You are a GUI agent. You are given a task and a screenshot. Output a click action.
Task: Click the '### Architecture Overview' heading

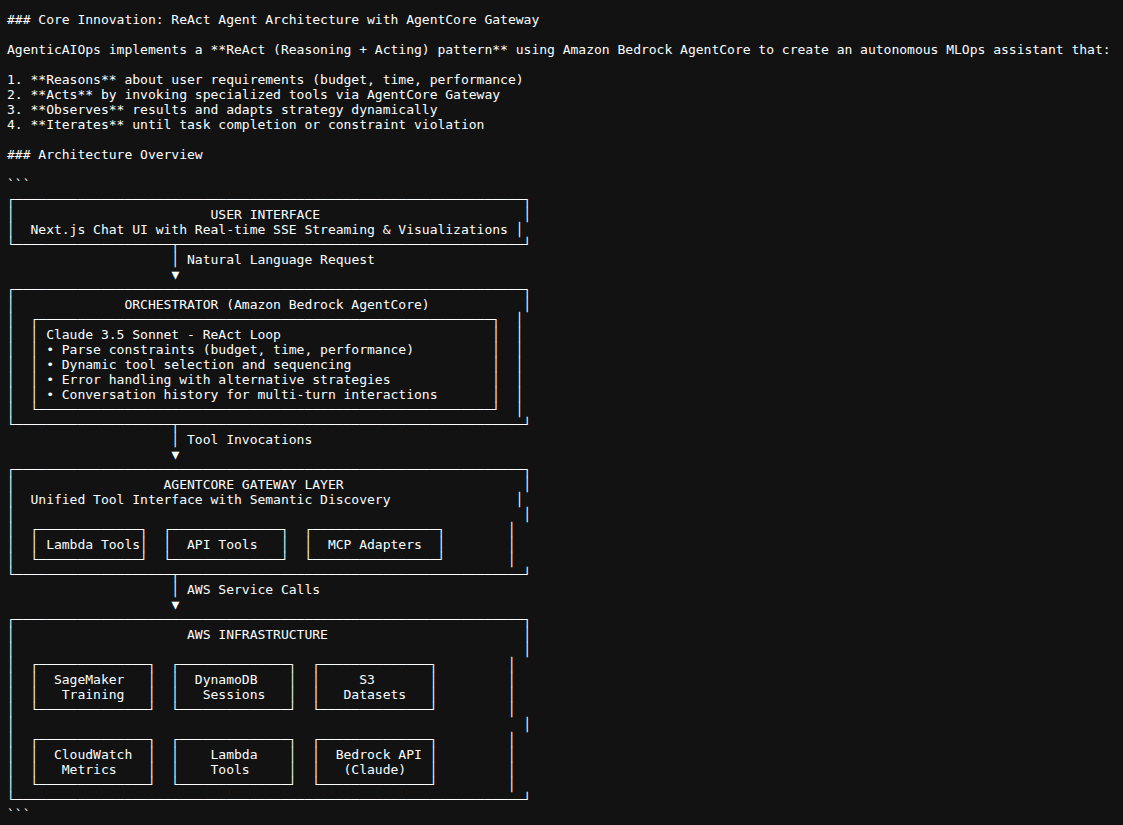tap(105, 155)
